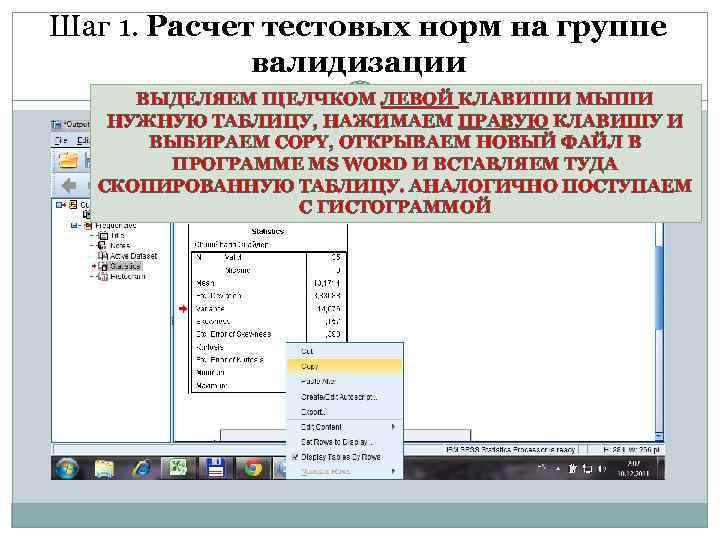
Task: Open Google Chrome from the taskbar
Action: tap(252, 469)
